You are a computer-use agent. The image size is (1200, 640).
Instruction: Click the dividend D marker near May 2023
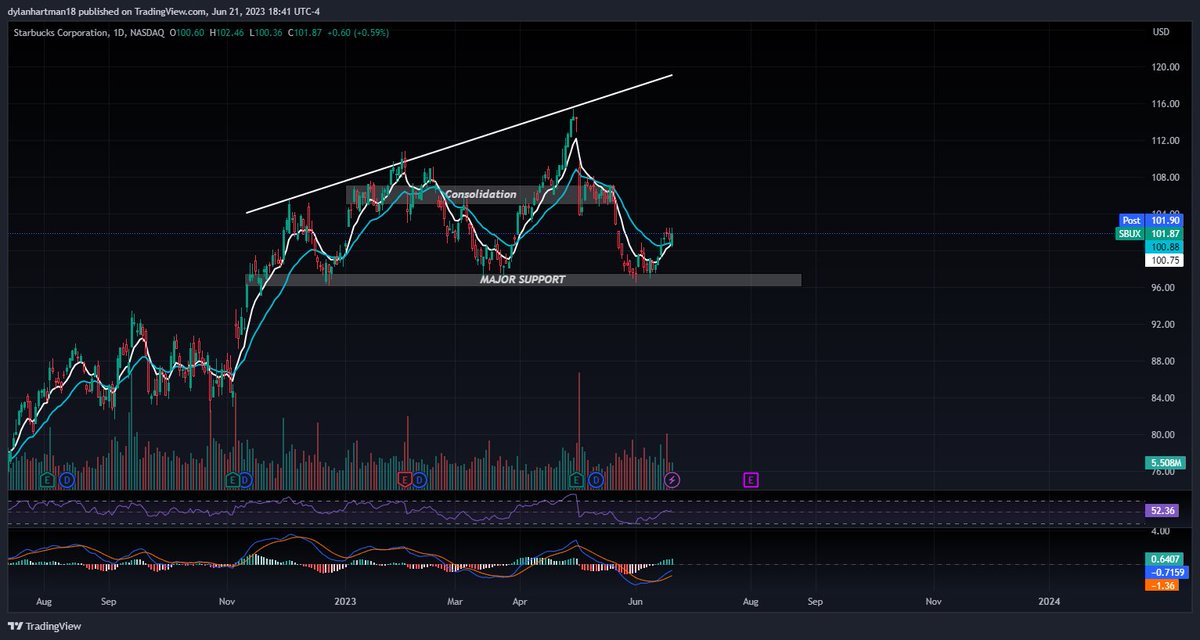pos(595,480)
